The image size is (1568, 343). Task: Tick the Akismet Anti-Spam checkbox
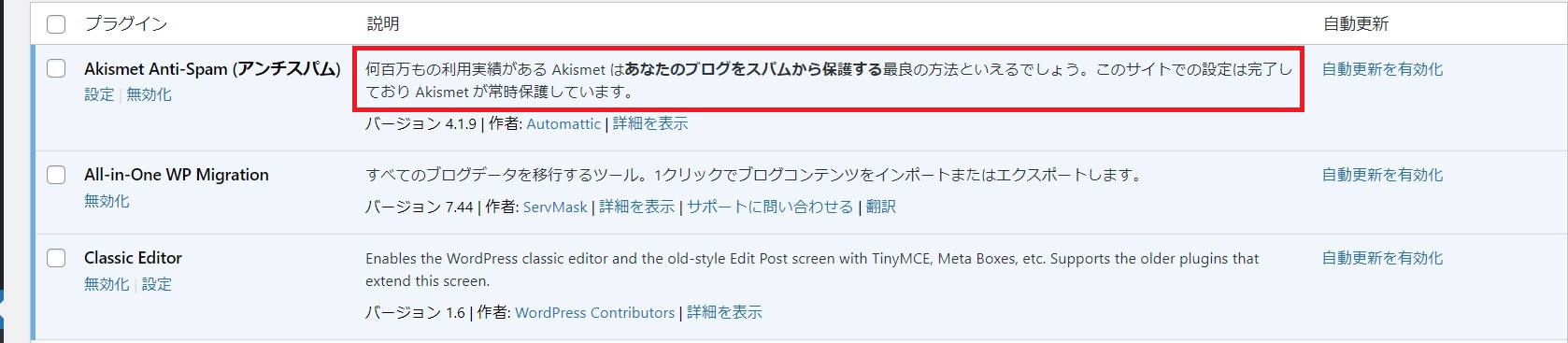point(56,68)
